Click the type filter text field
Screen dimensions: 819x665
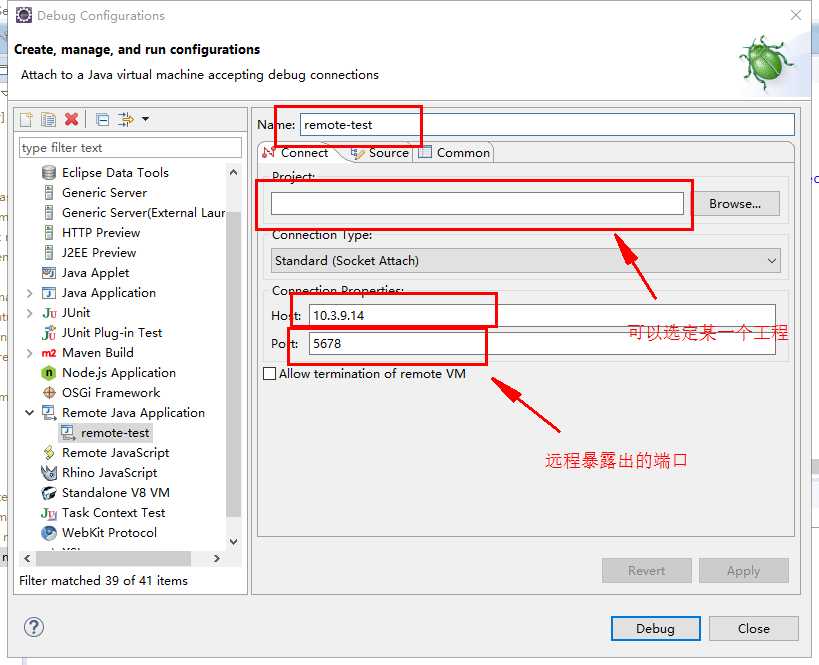tap(130, 148)
